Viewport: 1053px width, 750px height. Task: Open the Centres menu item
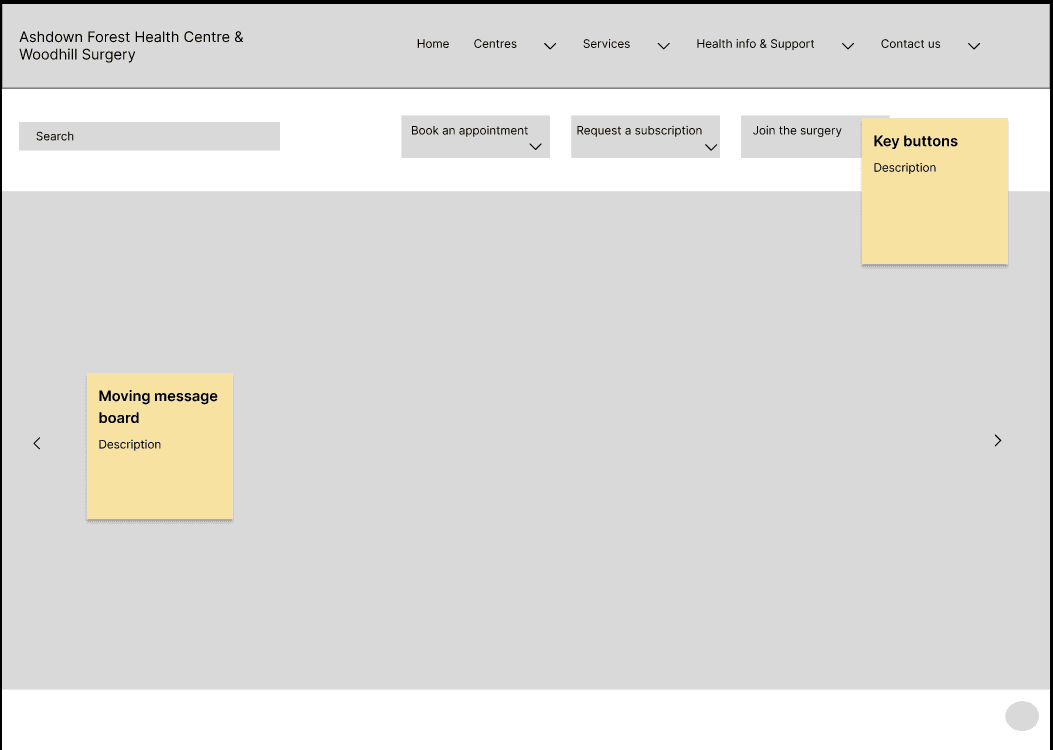pos(495,44)
